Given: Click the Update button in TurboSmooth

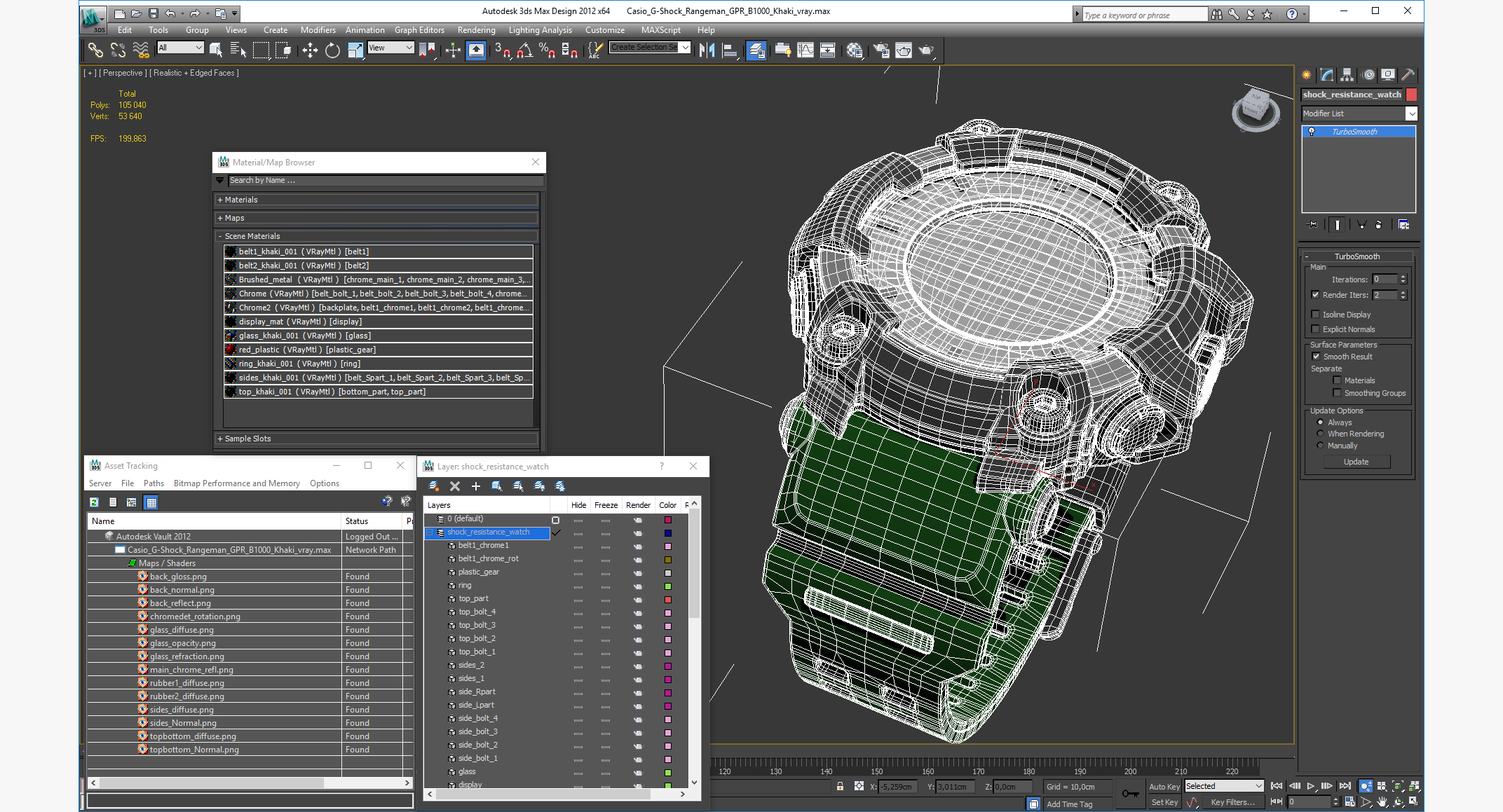Looking at the screenshot, I should 1356,462.
